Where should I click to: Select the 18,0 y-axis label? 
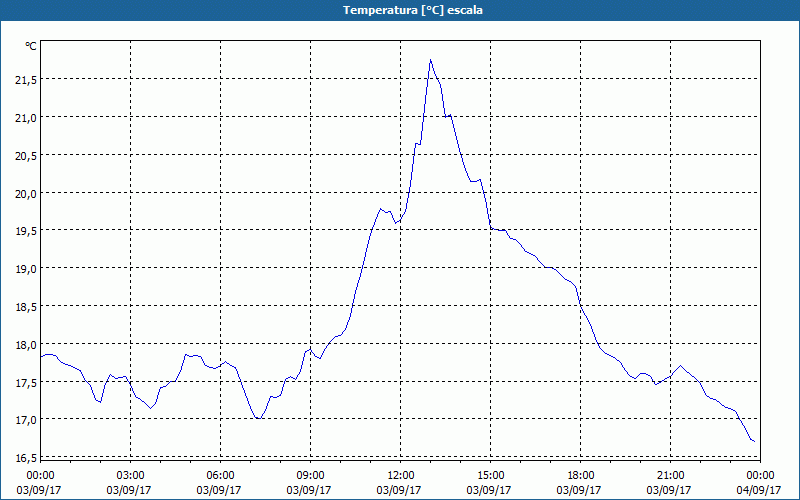pos(26,345)
